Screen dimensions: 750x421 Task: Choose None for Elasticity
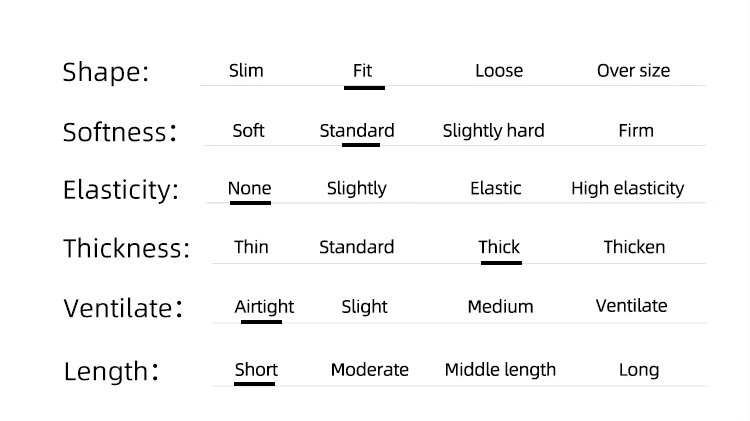coord(249,188)
